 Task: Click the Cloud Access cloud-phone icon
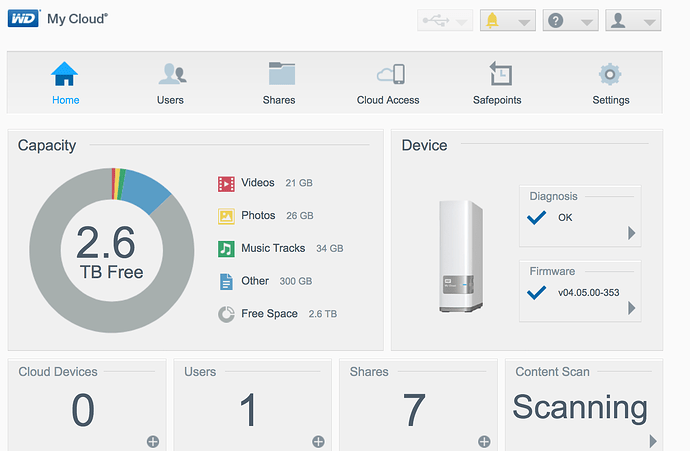391,74
